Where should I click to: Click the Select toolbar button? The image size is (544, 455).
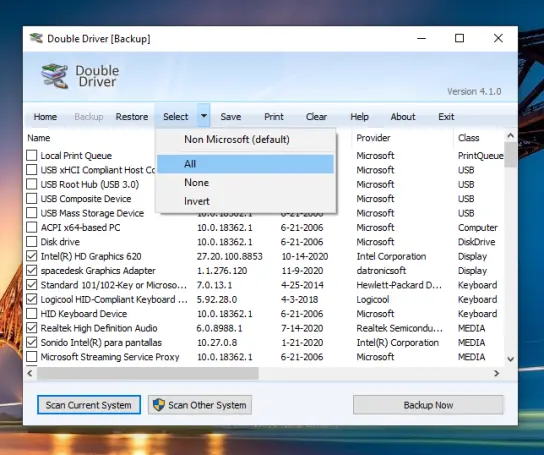(176, 117)
